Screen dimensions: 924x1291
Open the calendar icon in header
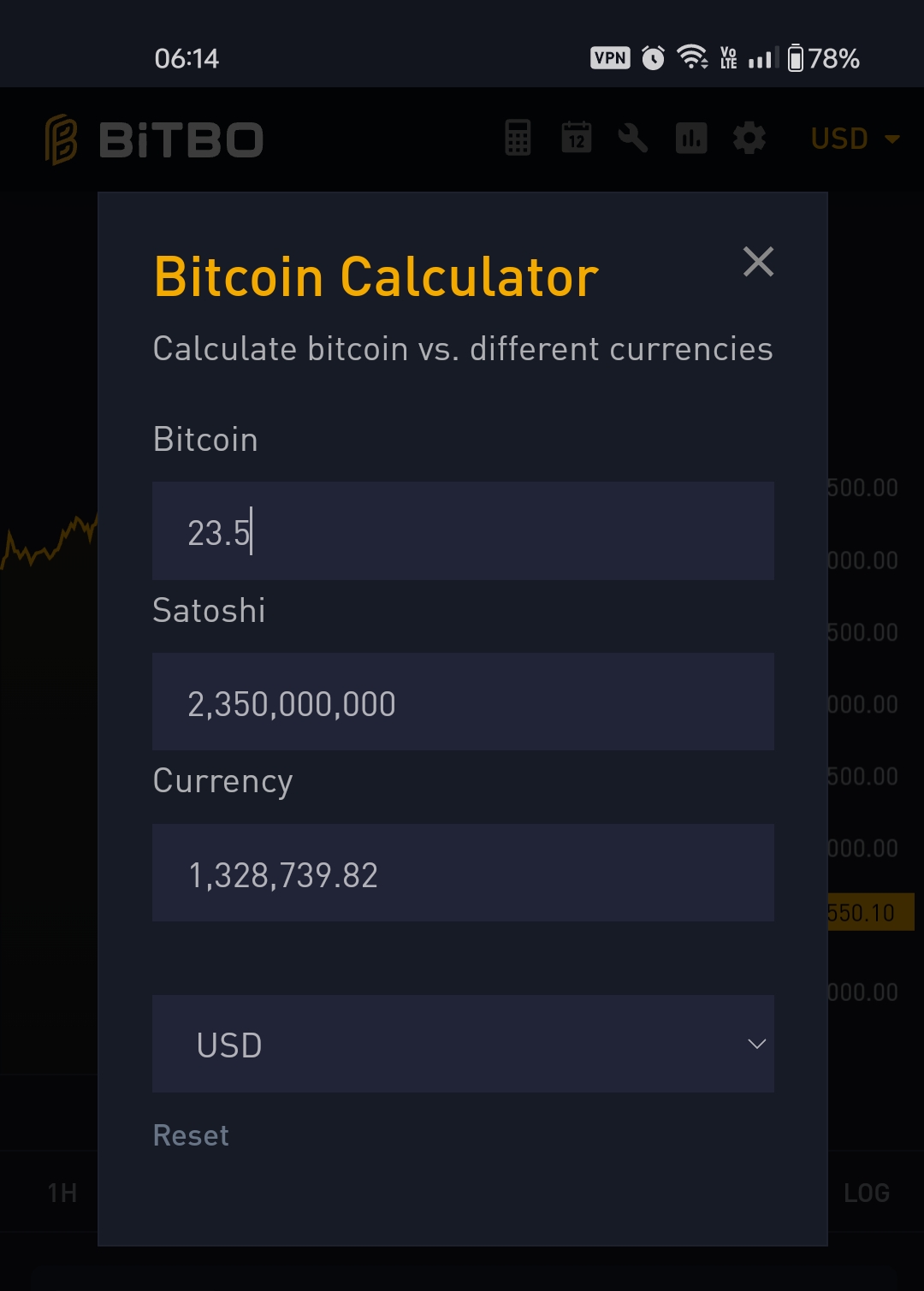tap(576, 138)
